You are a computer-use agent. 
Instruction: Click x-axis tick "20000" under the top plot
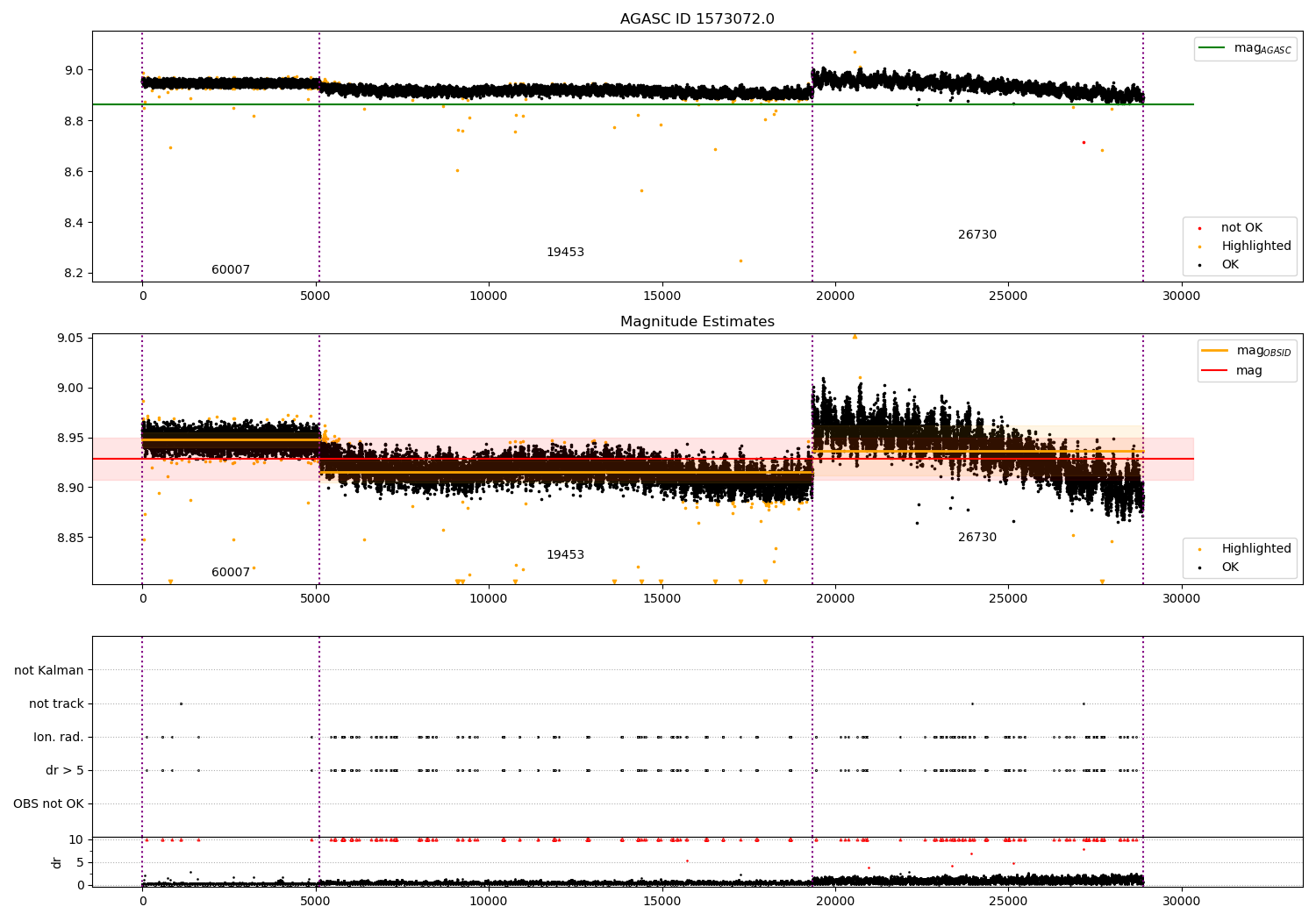click(835, 296)
